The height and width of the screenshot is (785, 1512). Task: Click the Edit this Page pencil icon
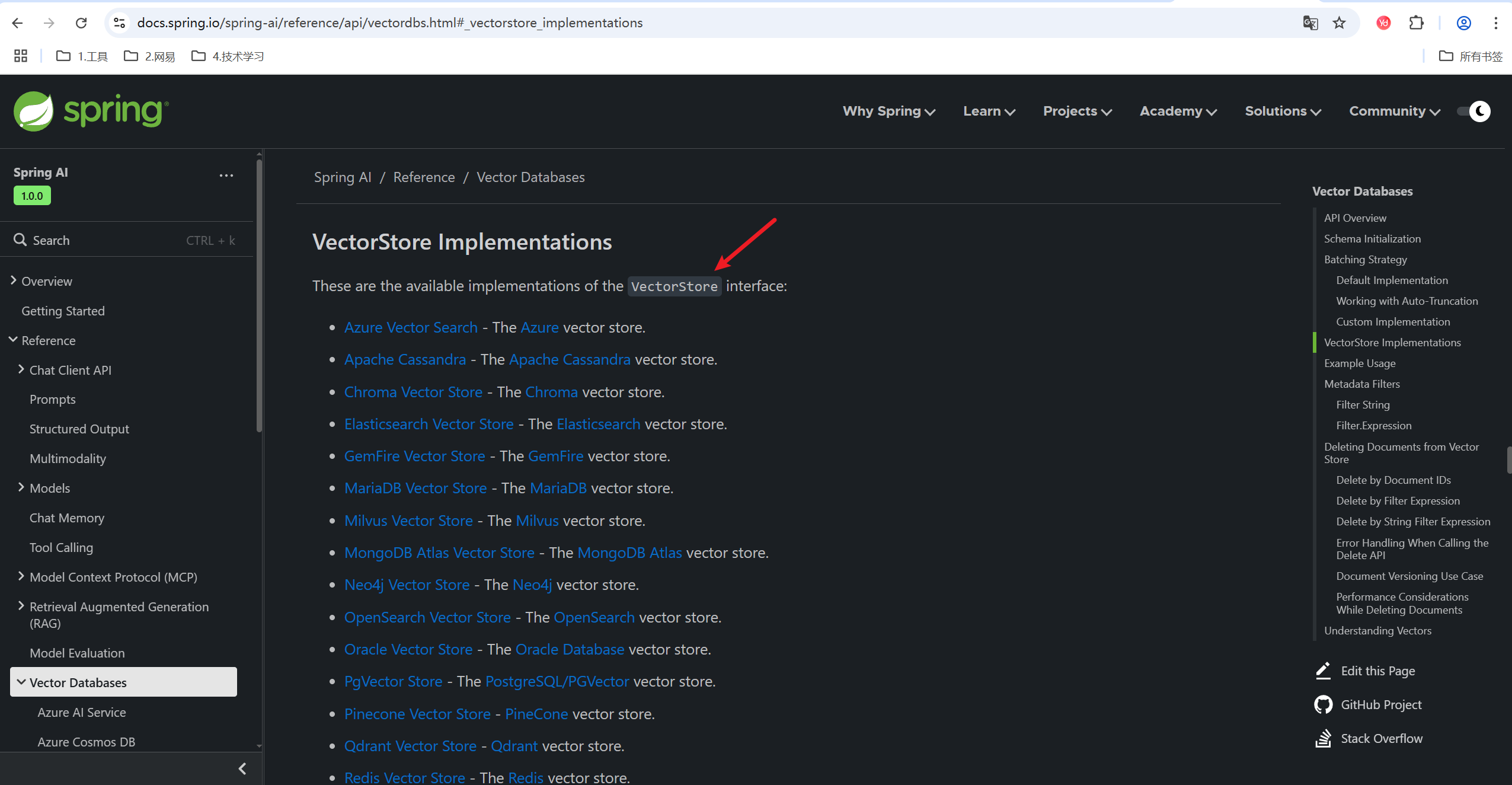(1323, 671)
